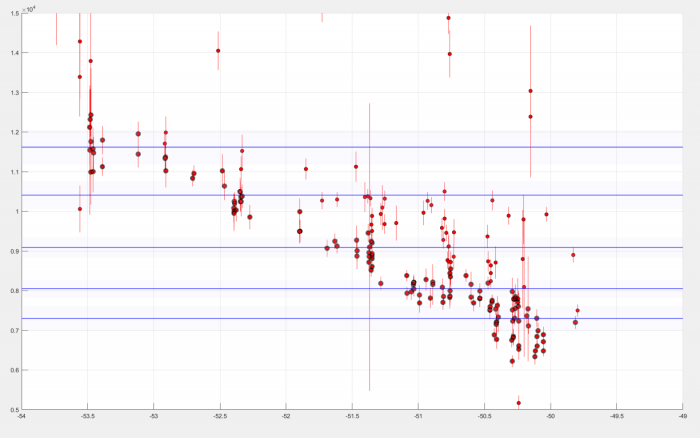
Task: Select the y-axis tick label 1
Action: [x=14, y=212]
